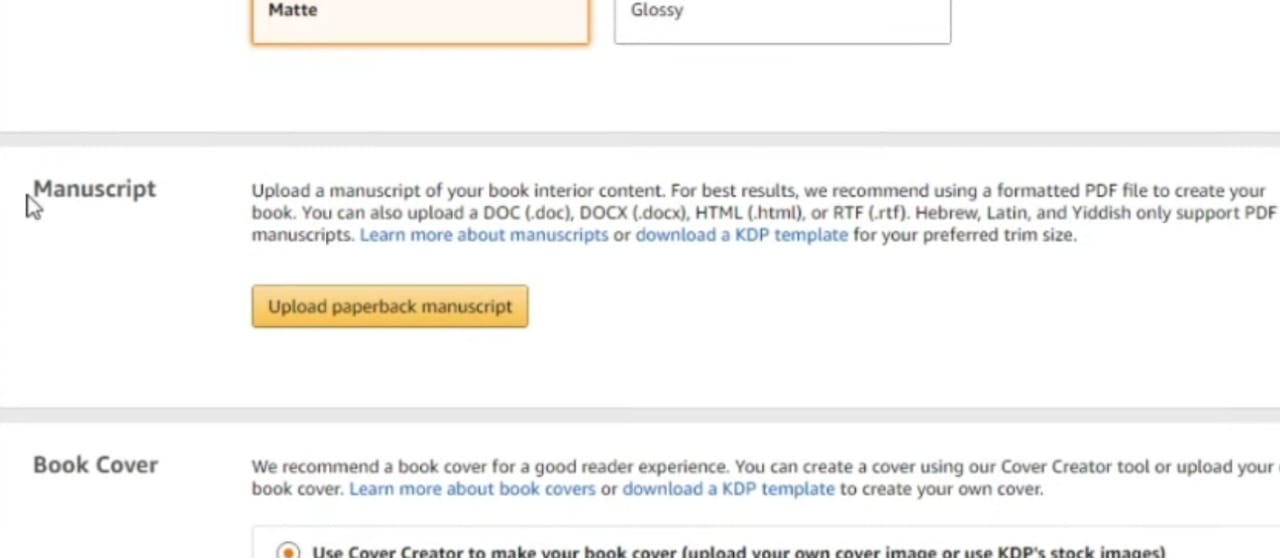Select the Use Cover Creator radio button
Screen dimensions: 1280x558
click(x=288, y=551)
